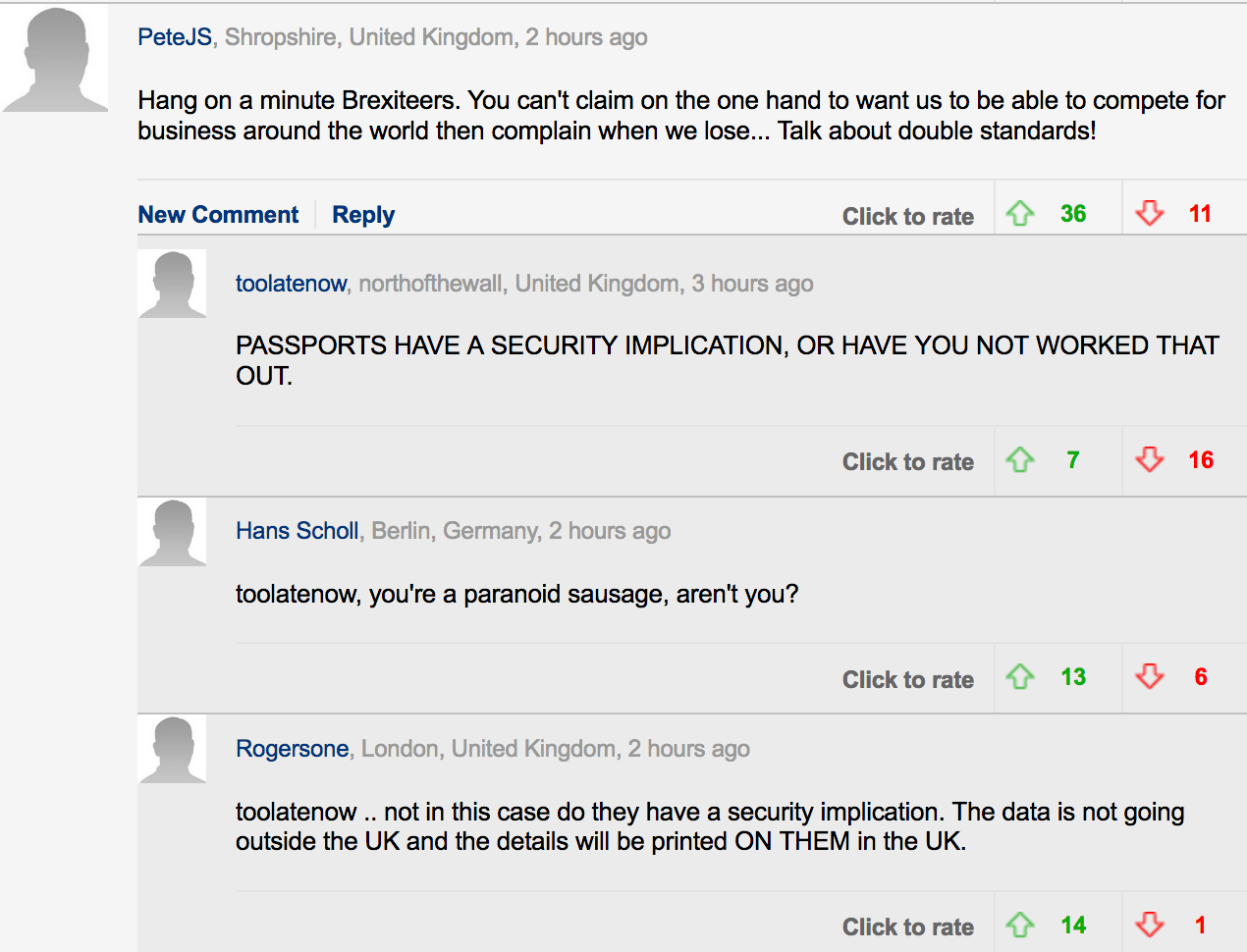The width and height of the screenshot is (1247, 952).
Task: Click Hans Scholl's avatar image
Action: point(173,532)
